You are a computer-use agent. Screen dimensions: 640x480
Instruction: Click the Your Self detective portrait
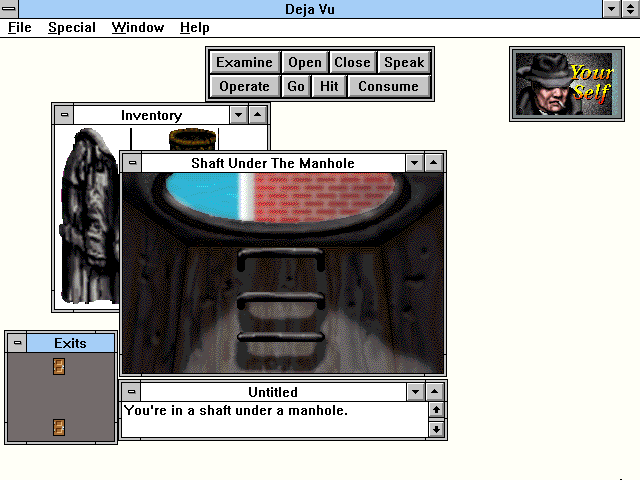567,84
